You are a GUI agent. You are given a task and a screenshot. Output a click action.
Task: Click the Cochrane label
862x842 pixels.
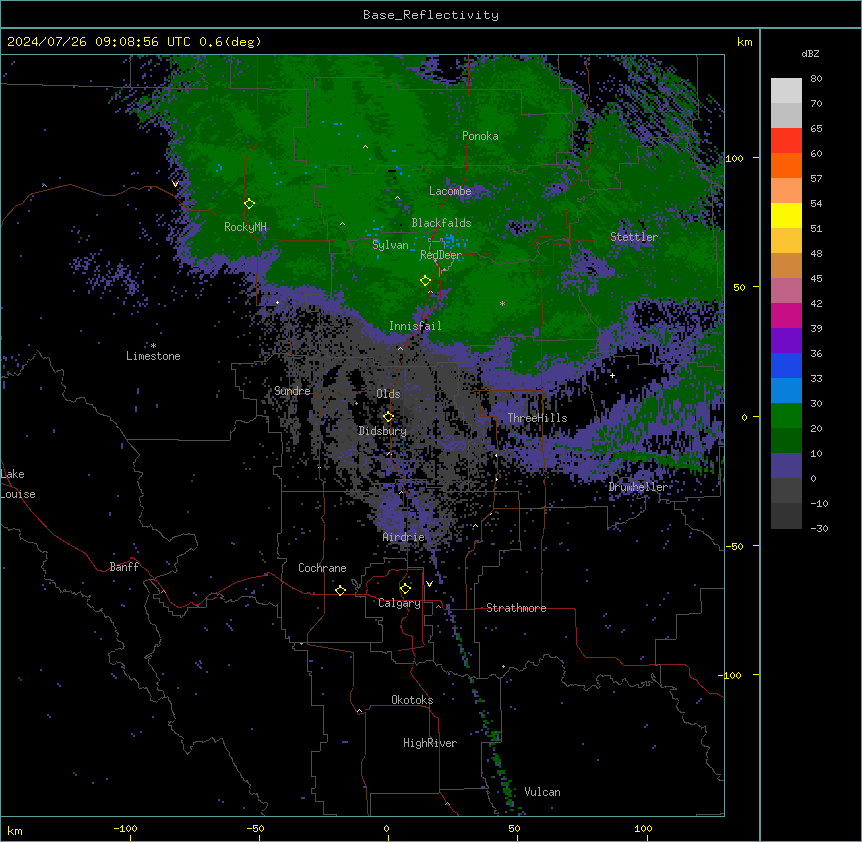point(322,568)
